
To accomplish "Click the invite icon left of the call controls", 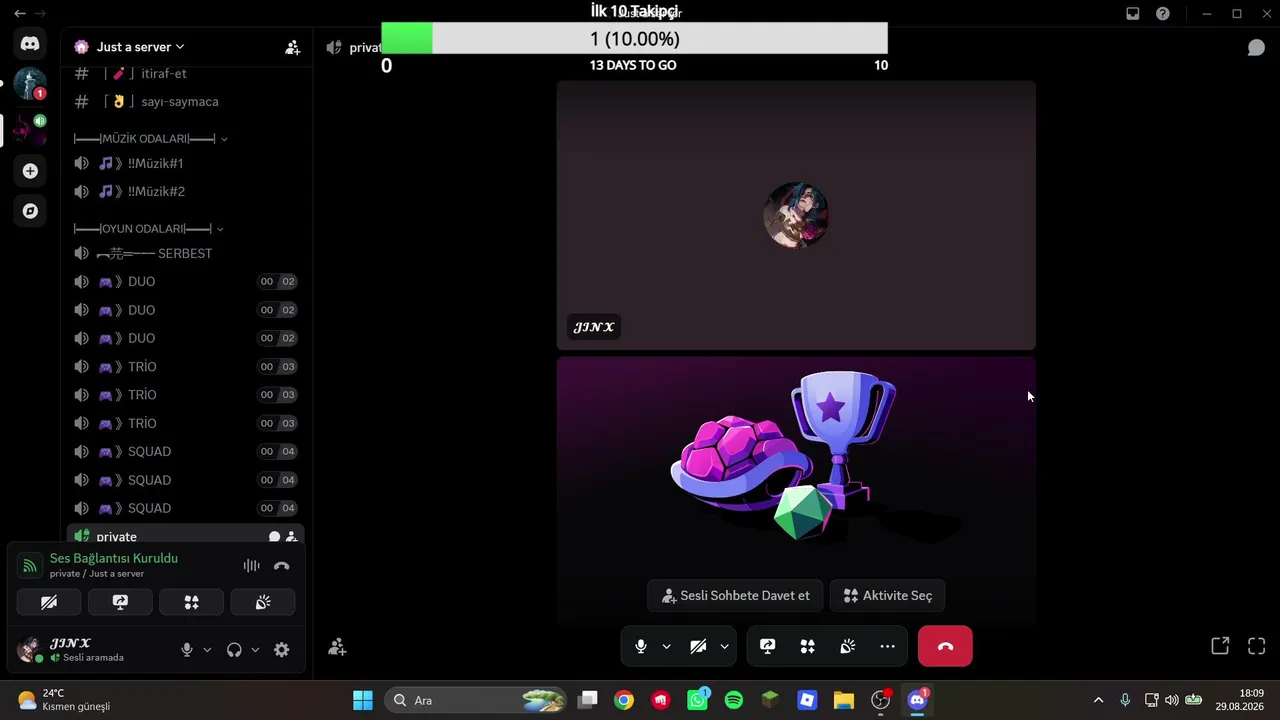I will coord(337,648).
